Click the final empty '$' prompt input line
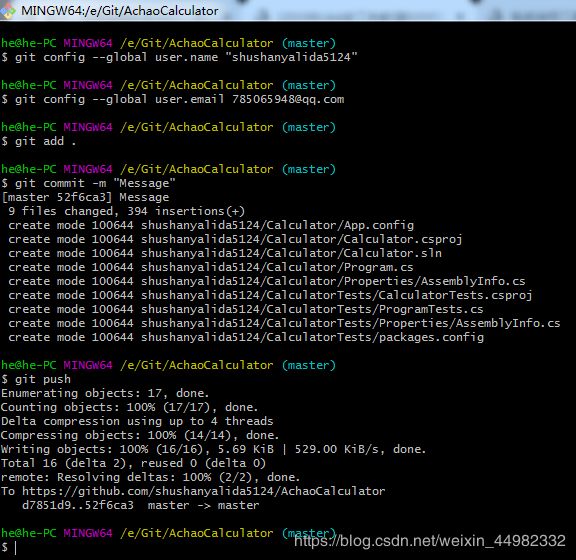Screen dimensions: 576x560 (x=10, y=547)
